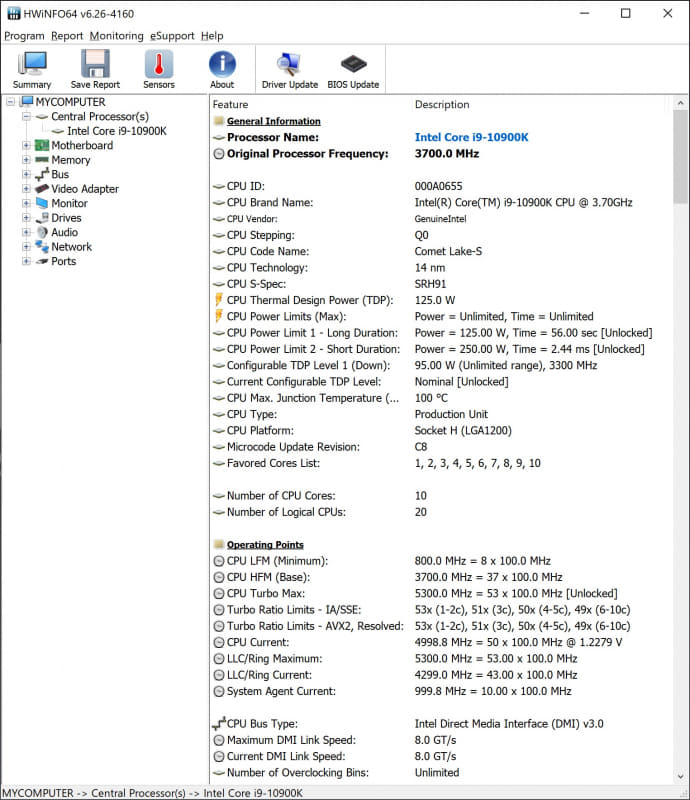The image size is (690, 800).
Task: Select Number of Overclocking Bins row
Action: [441, 772]
